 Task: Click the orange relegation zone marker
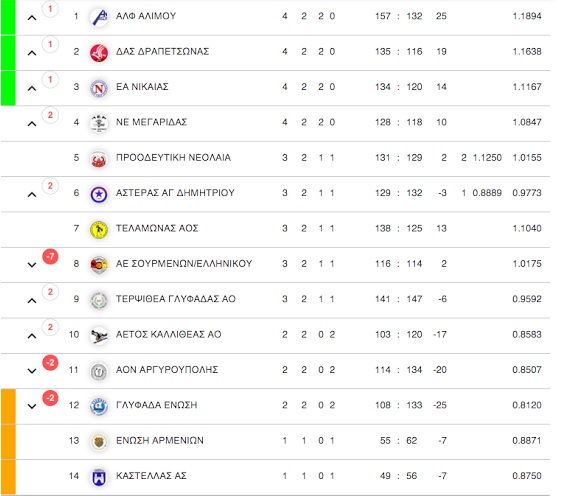click(x=8, y=441)
